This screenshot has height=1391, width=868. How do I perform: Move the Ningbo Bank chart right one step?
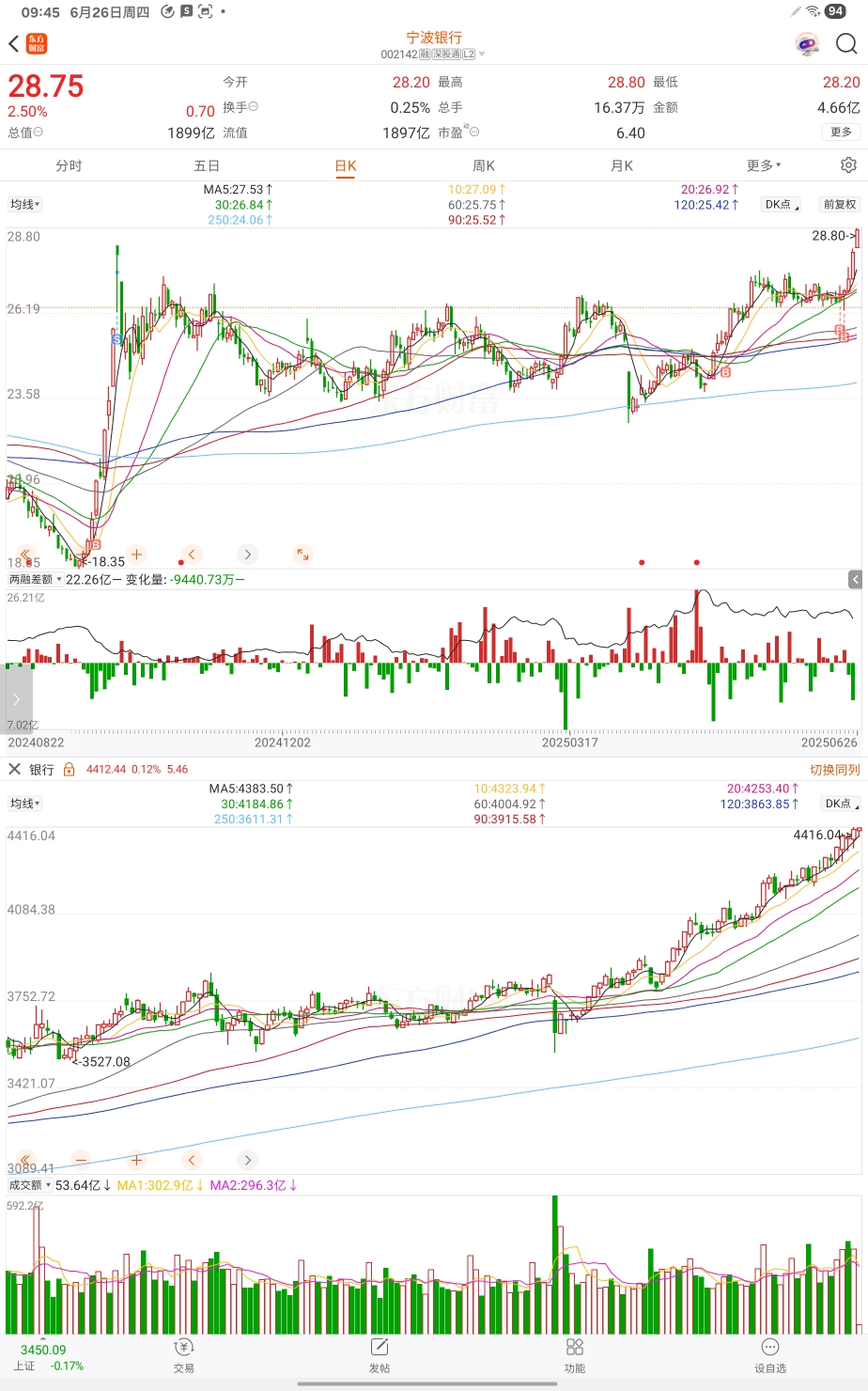click(247, 555)
